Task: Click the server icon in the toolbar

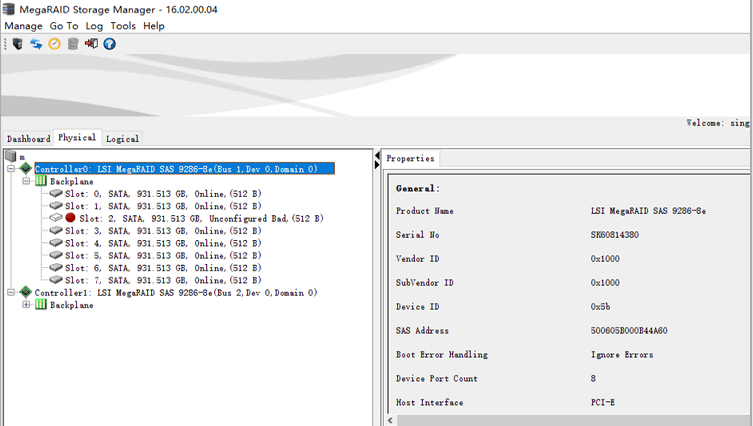Action: pos(18,44)
